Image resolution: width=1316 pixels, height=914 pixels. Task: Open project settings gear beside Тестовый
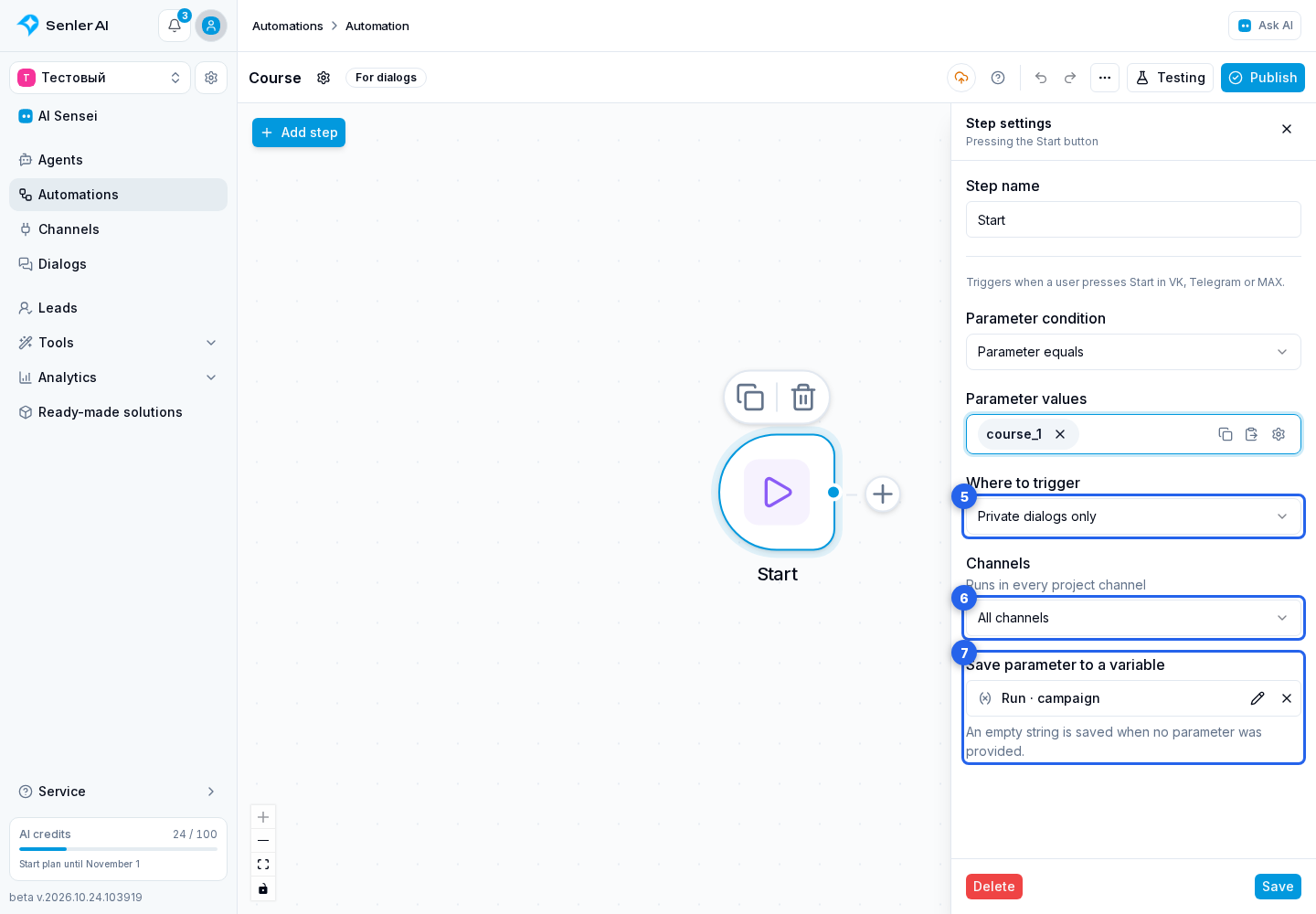(211, 78)
